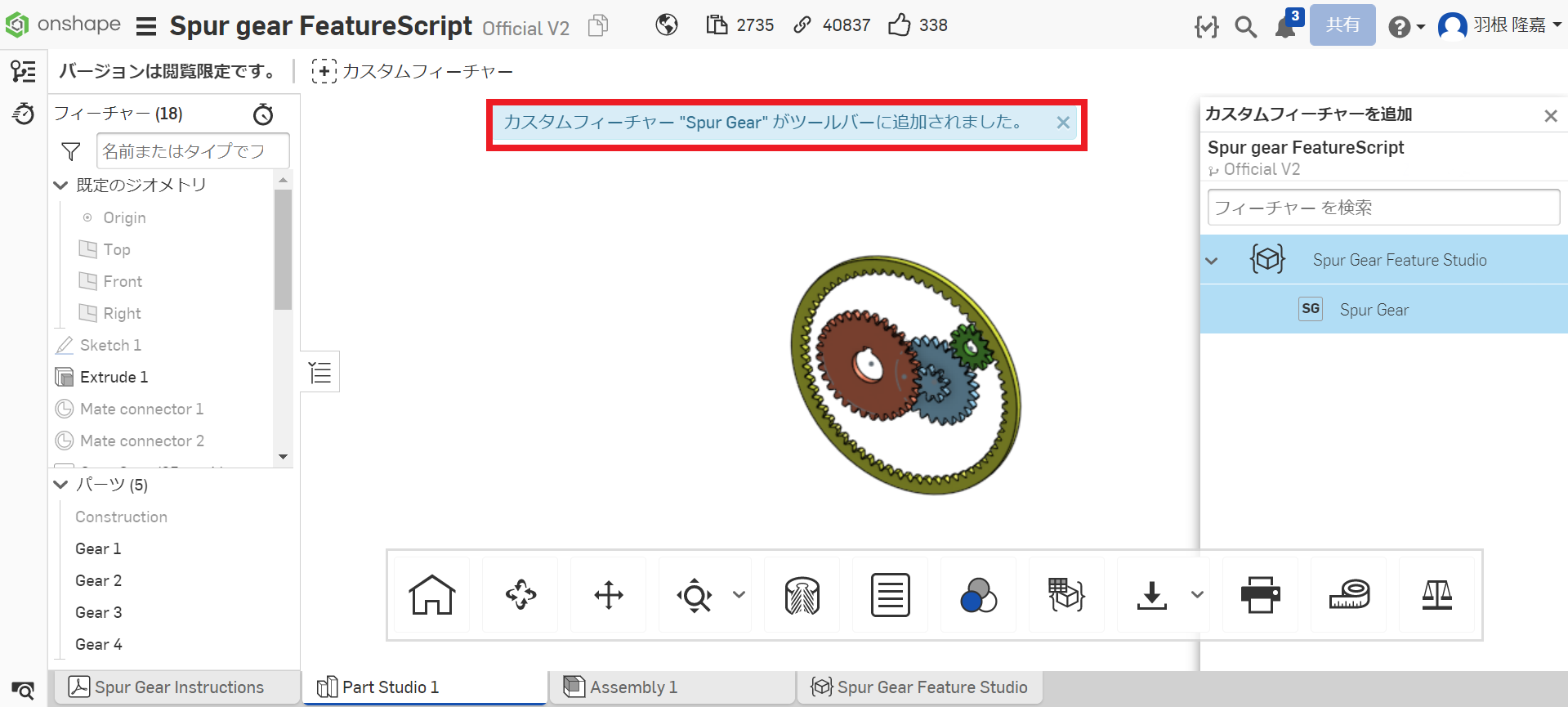Open user account menu 羽根 隆嘉
This screenshot has height=707, width=1568.
[1500, 25]
